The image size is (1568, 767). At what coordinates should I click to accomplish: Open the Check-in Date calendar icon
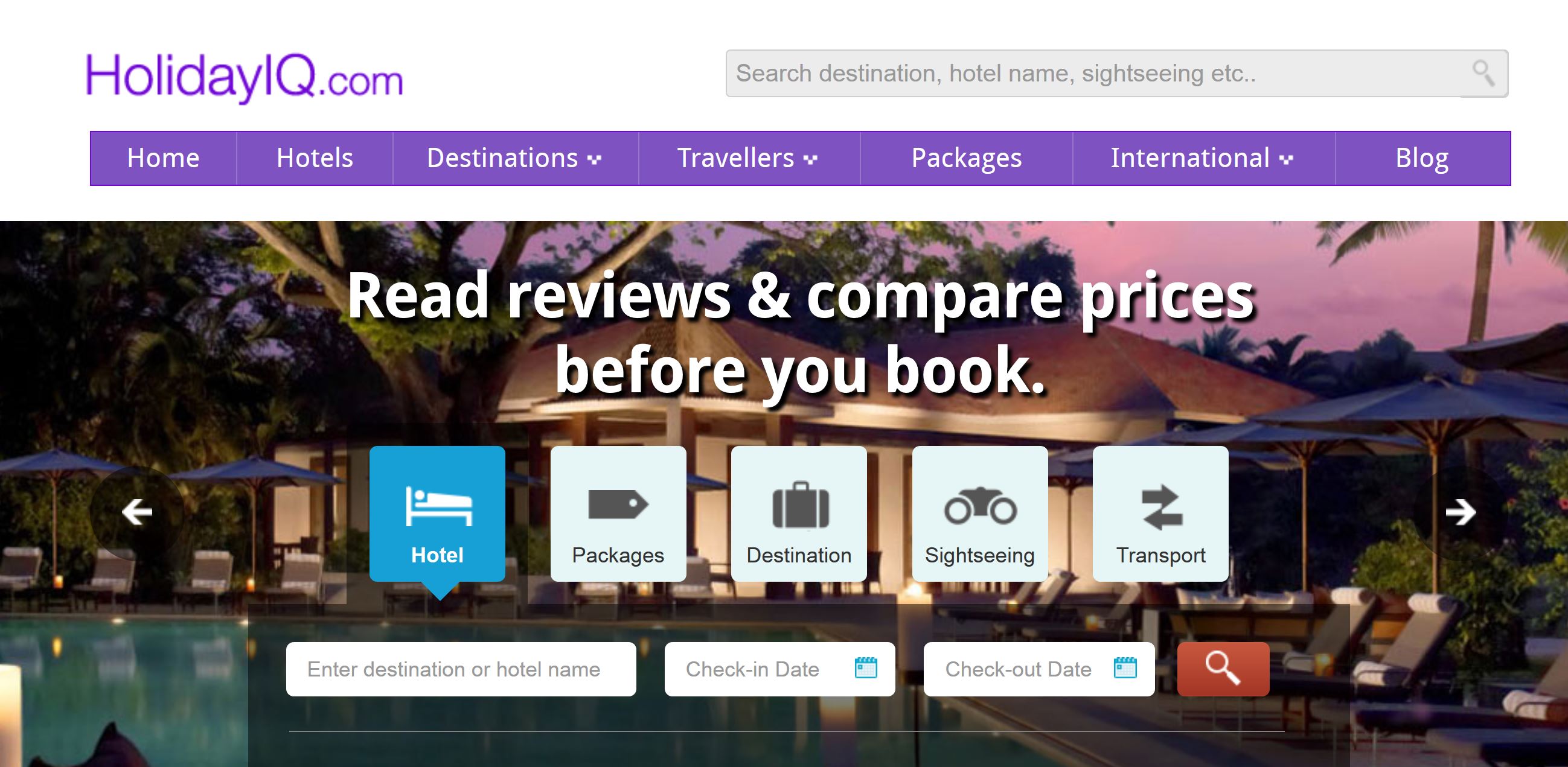click(x=866, y=668)
